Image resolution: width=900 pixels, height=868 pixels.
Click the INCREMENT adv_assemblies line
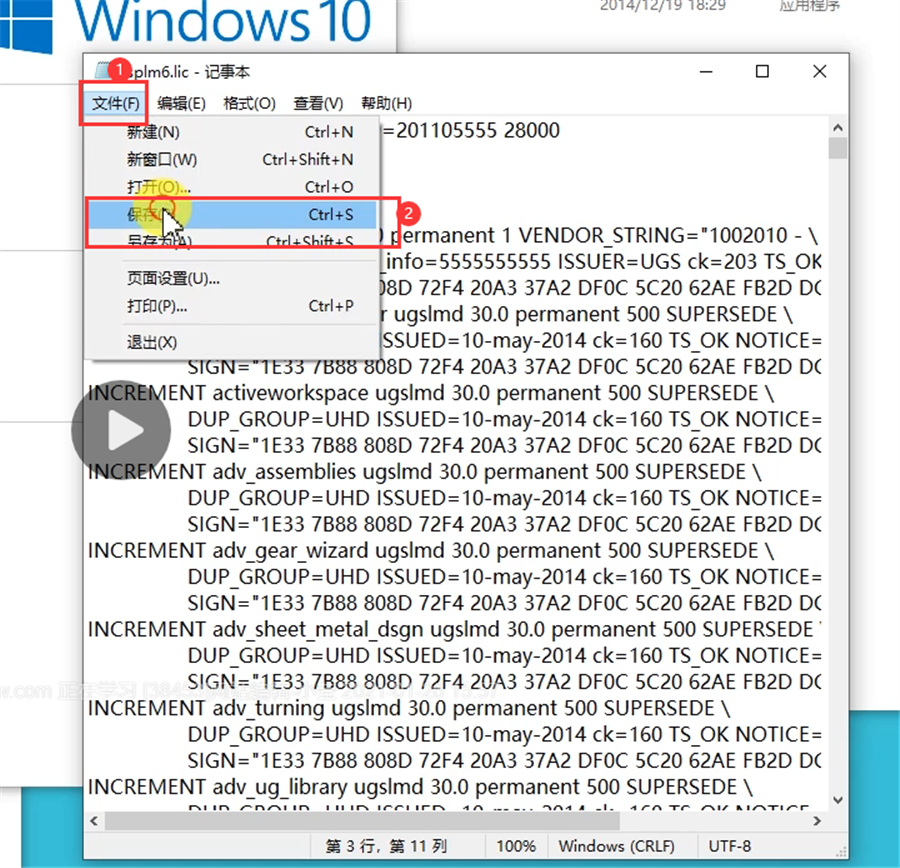(424, 472)
